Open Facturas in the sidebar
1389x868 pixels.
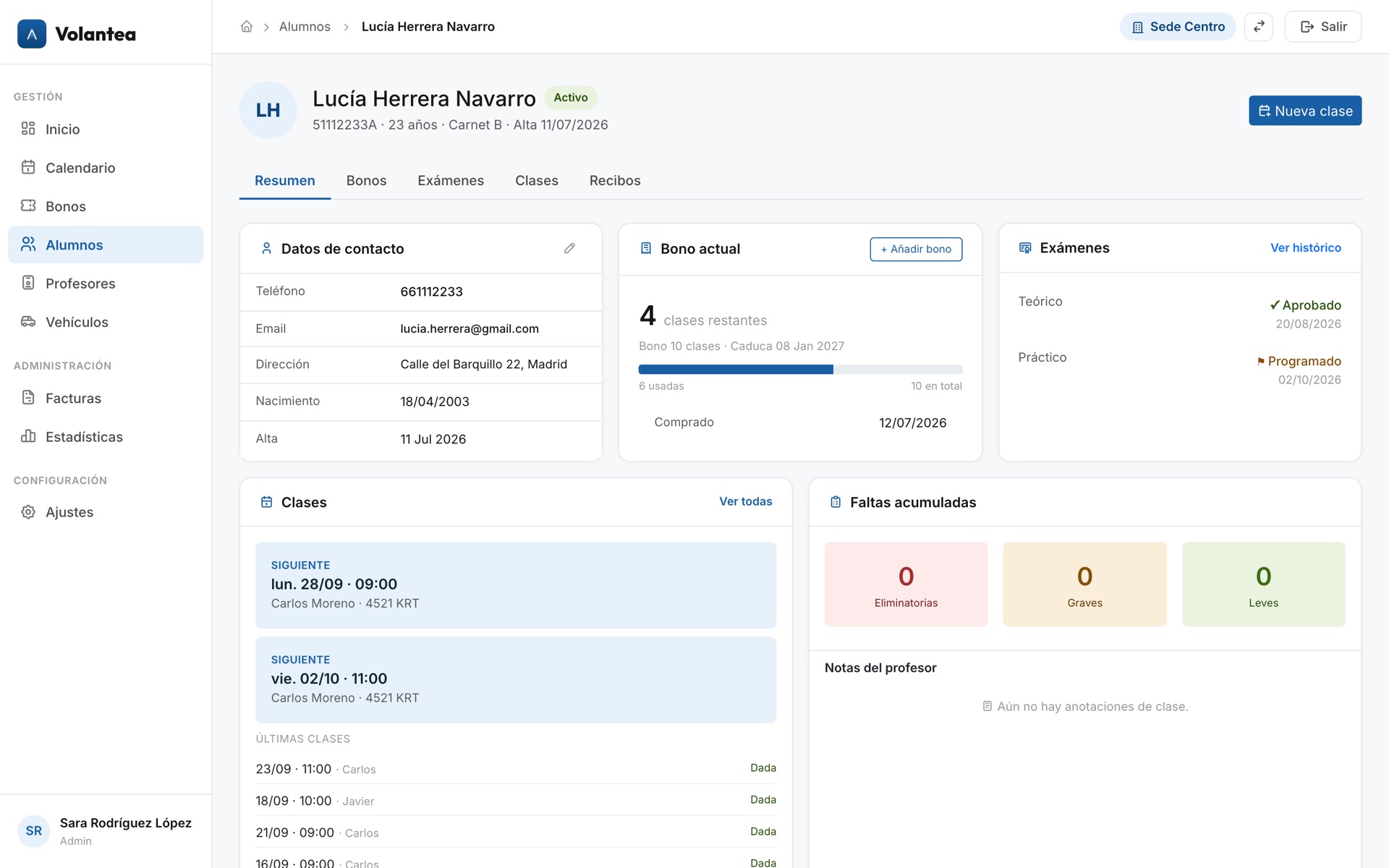point(106,398)
